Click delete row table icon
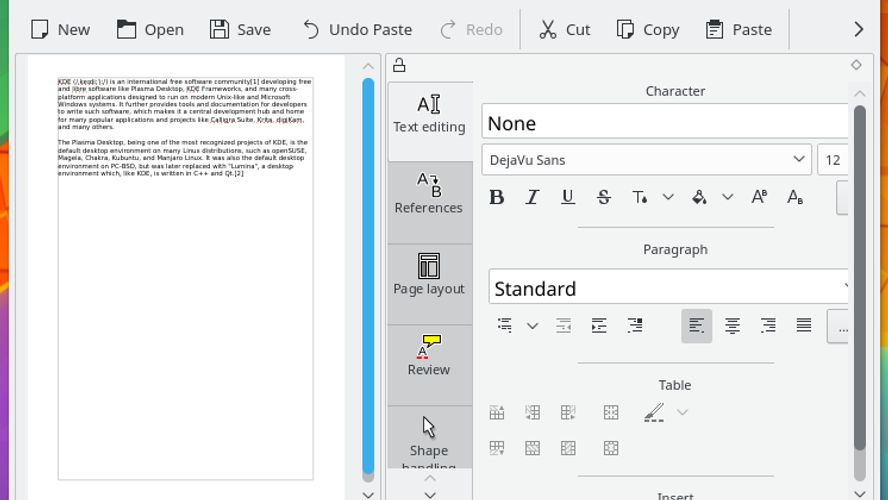The width and height of the screenshot is (888, 500). [x=532, y=448]
